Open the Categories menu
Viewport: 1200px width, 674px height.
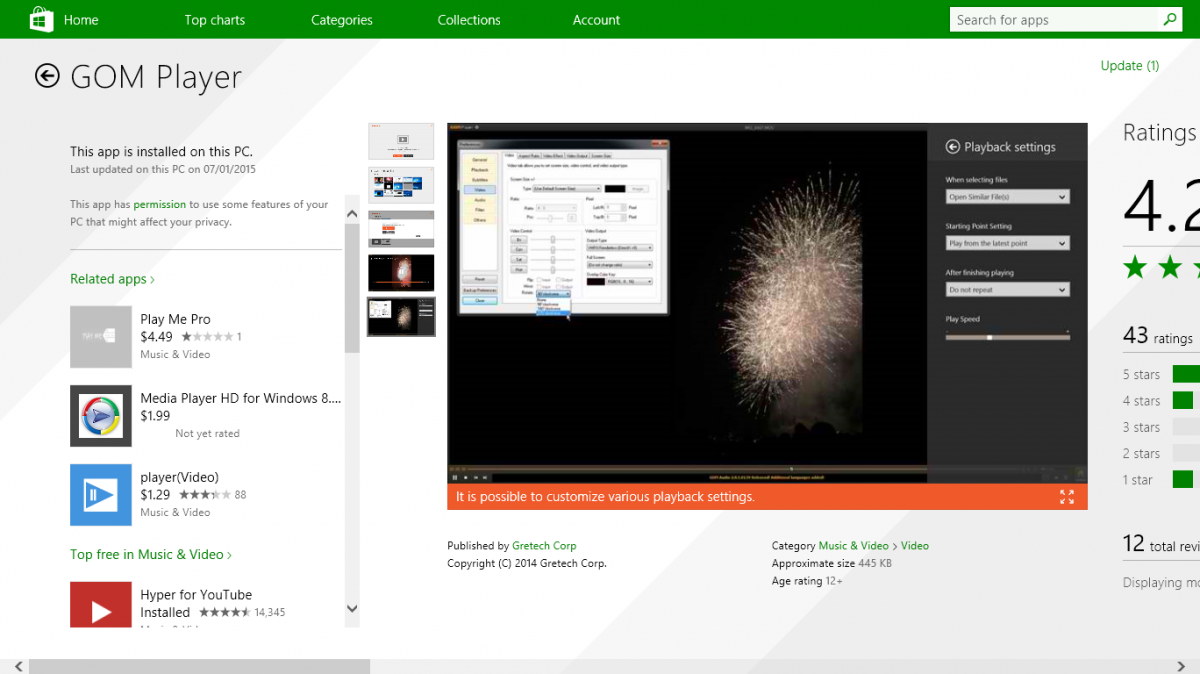342,20
